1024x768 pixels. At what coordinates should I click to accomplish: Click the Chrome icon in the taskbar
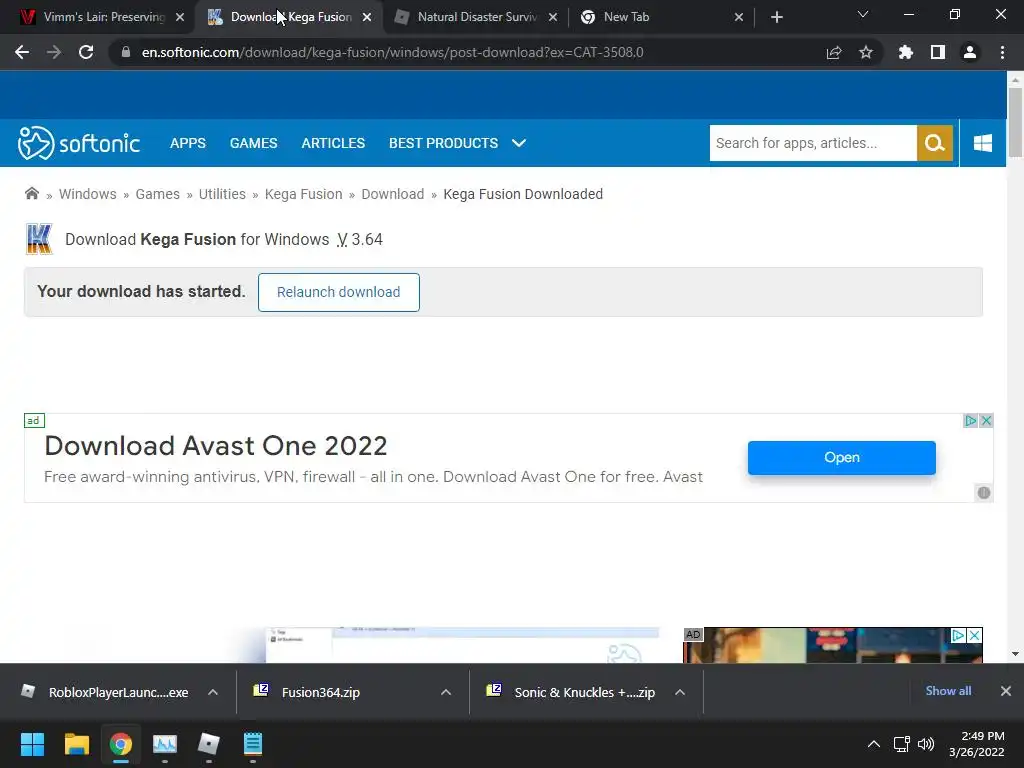(121, 744)
